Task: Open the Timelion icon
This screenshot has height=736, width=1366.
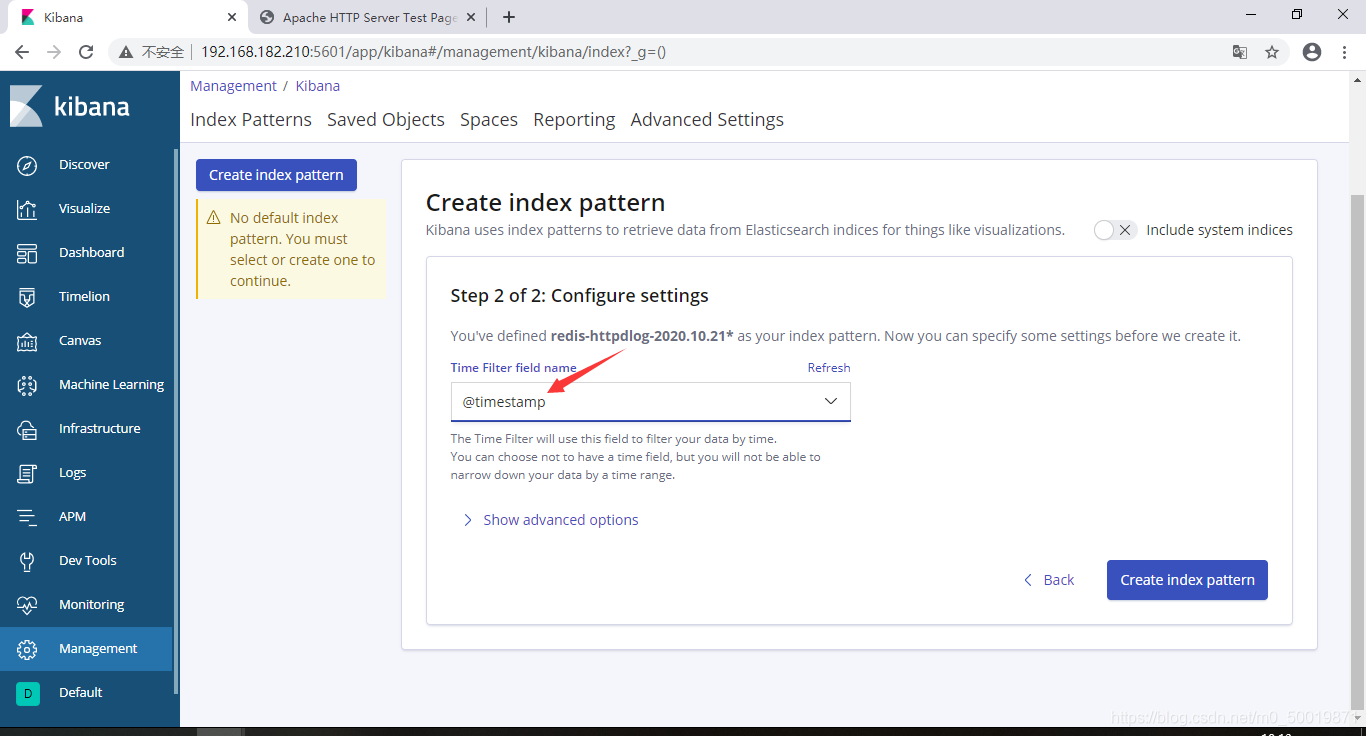Action: pyautogui.click(x=27, y=297)
